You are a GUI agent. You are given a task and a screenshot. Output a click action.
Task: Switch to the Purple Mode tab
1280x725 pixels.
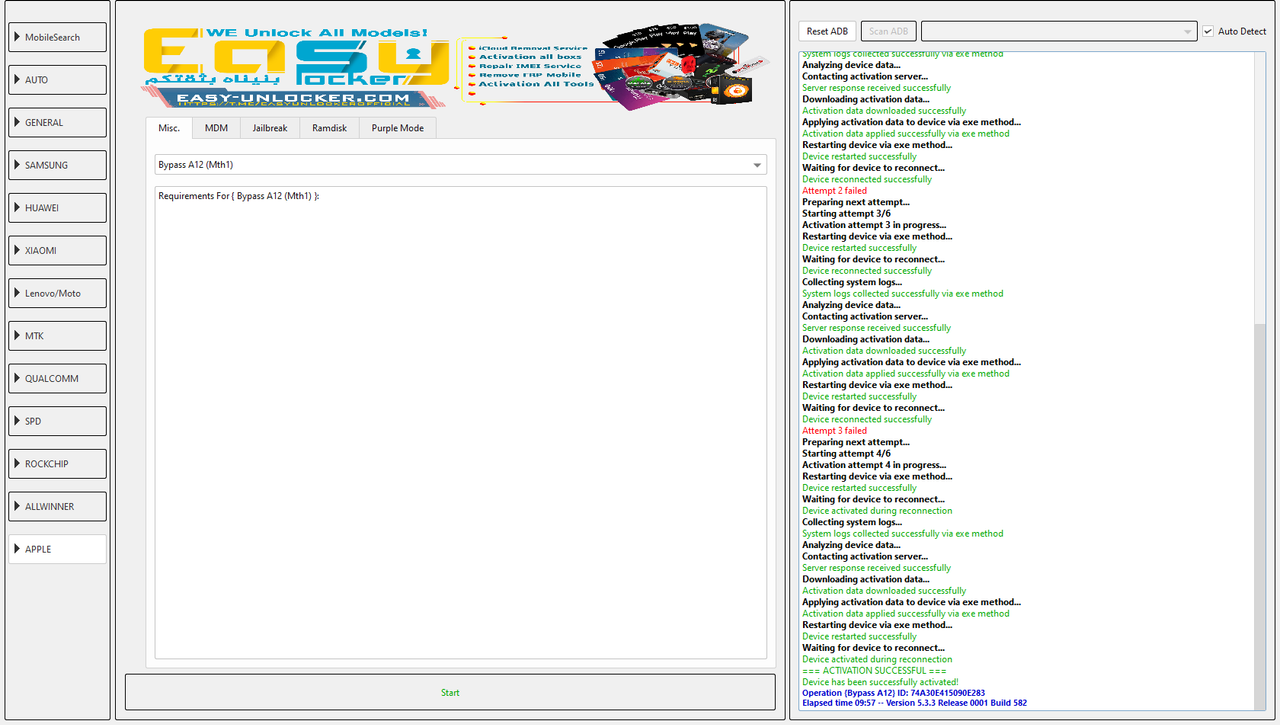398,128
